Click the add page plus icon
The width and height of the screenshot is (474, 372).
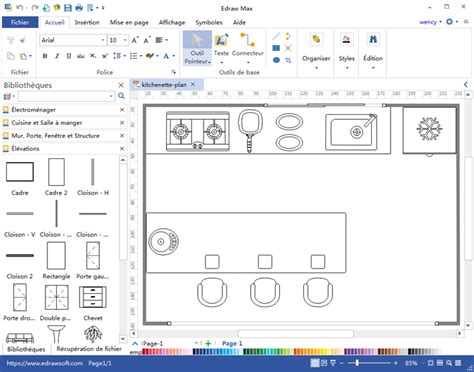tap(208, 343)
